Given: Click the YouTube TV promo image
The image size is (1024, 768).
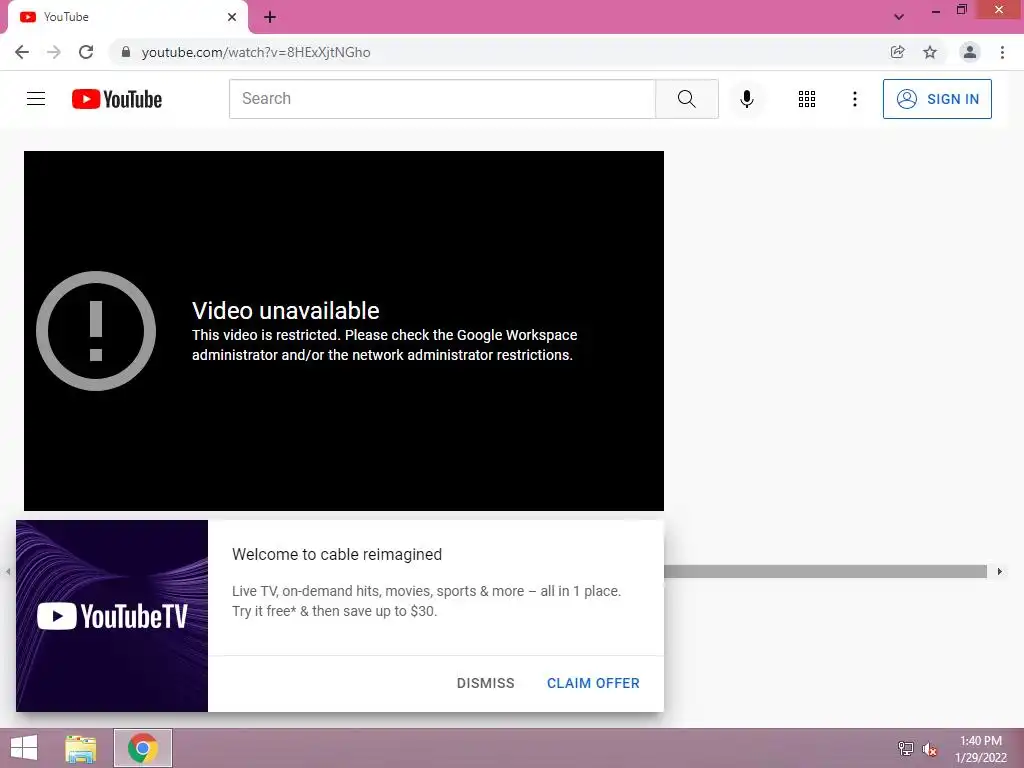Looking at the screenshot, I should coord(112,616).
